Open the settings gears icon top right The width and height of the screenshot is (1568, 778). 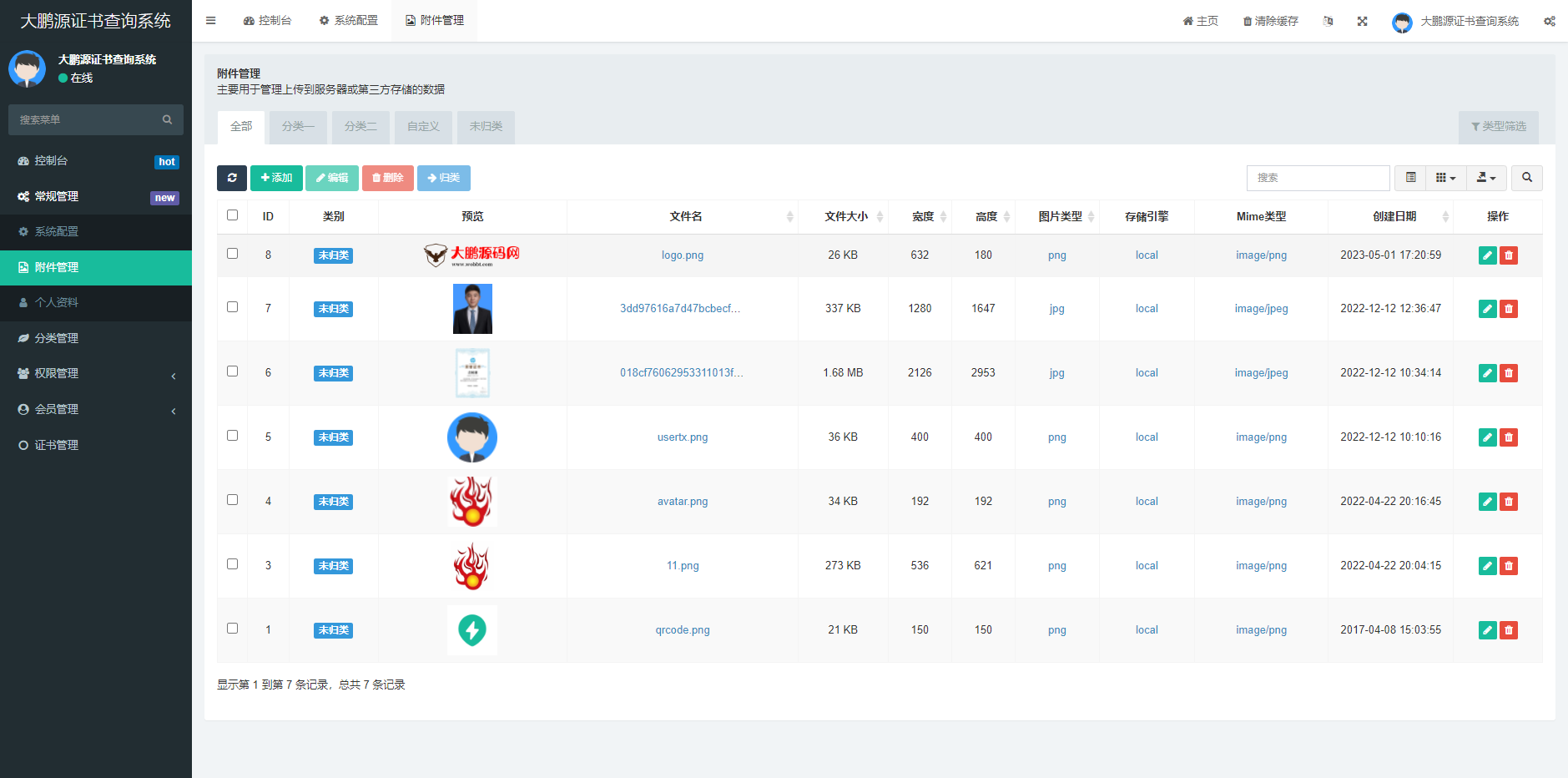pyautogui.click(x=1550, y=21)
